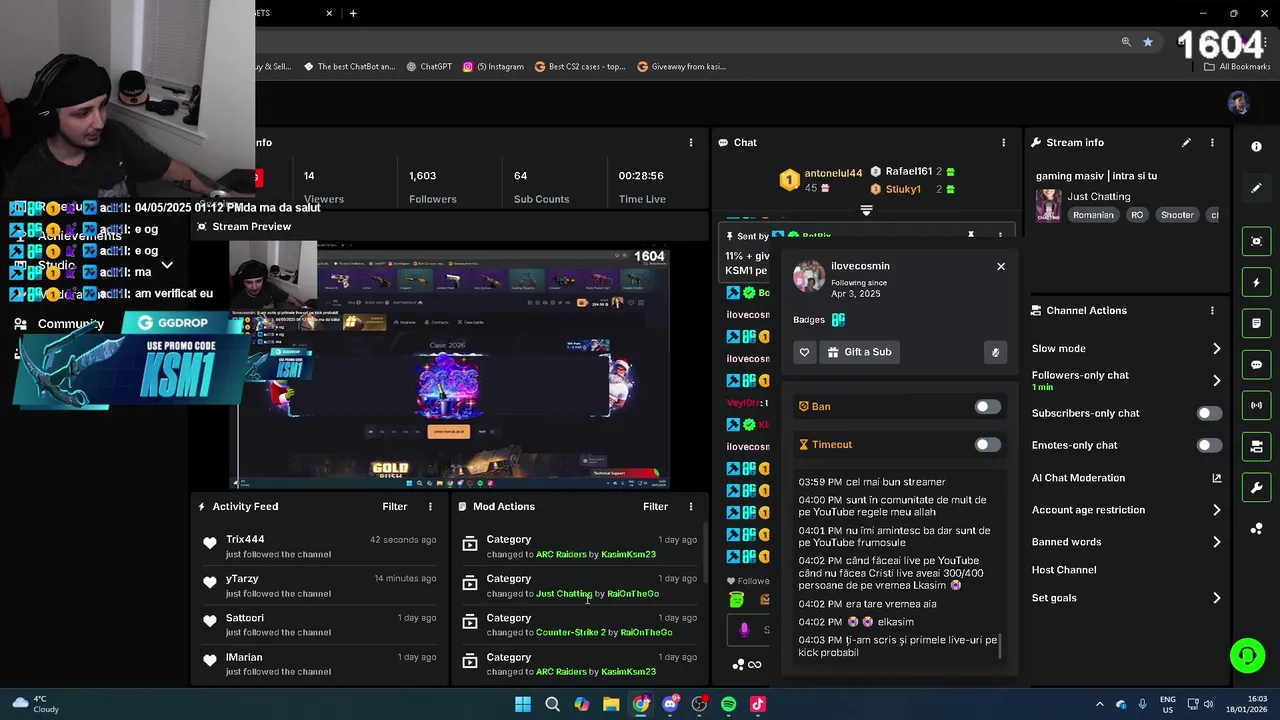This screenshot has width=1280, height=720.
Task: Click antonelul44 in the gift leaderboard
Action: (833, 173)
